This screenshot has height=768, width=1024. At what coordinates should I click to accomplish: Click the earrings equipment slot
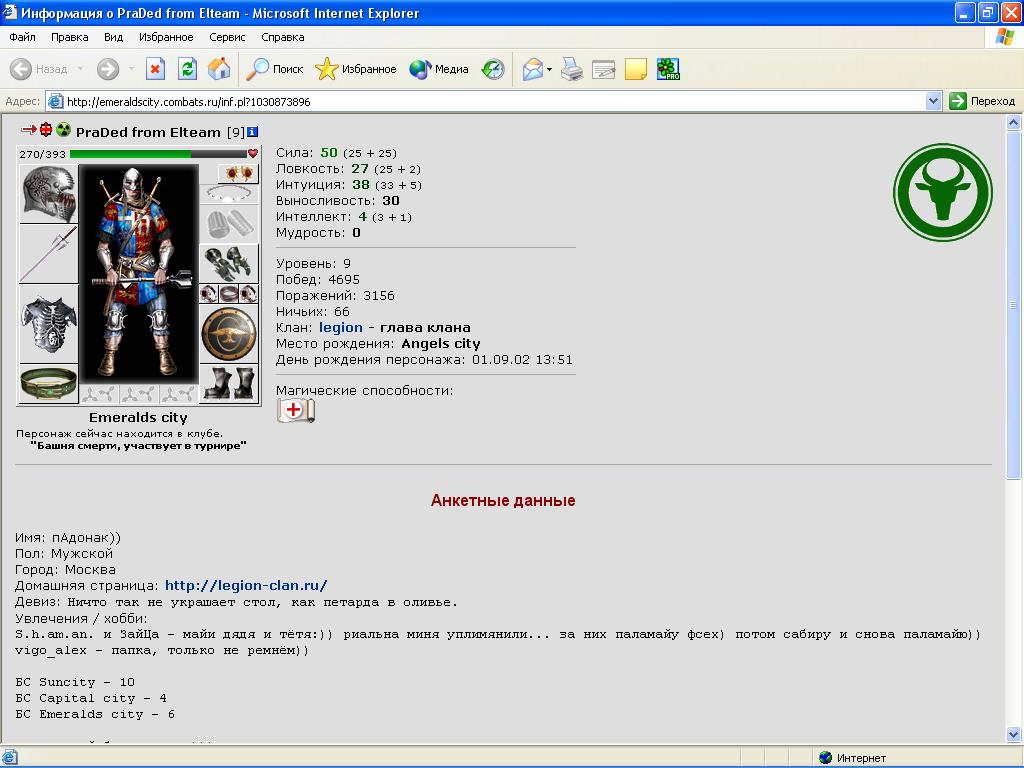238,173
